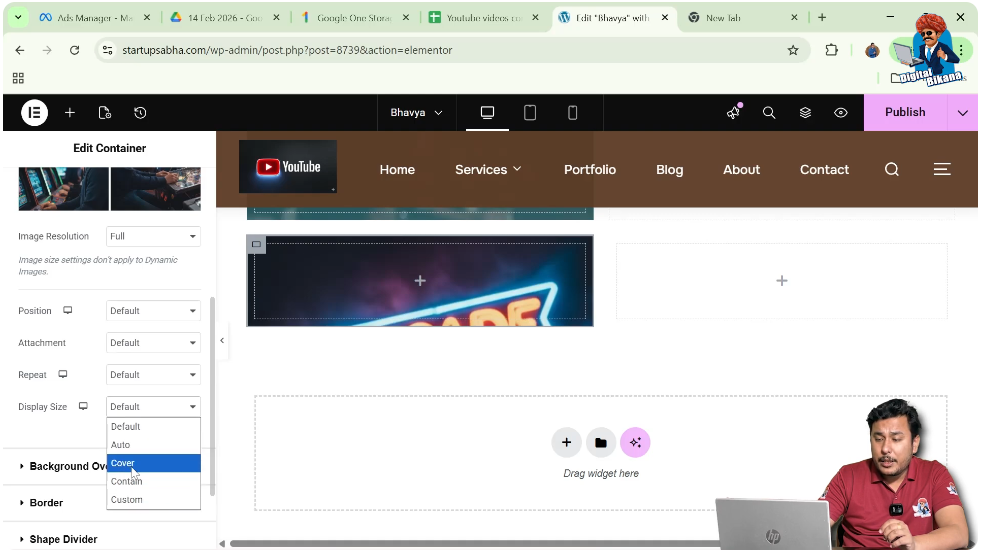
Task: Preview changes with the eye icon
Action: [x=841, y=113]
